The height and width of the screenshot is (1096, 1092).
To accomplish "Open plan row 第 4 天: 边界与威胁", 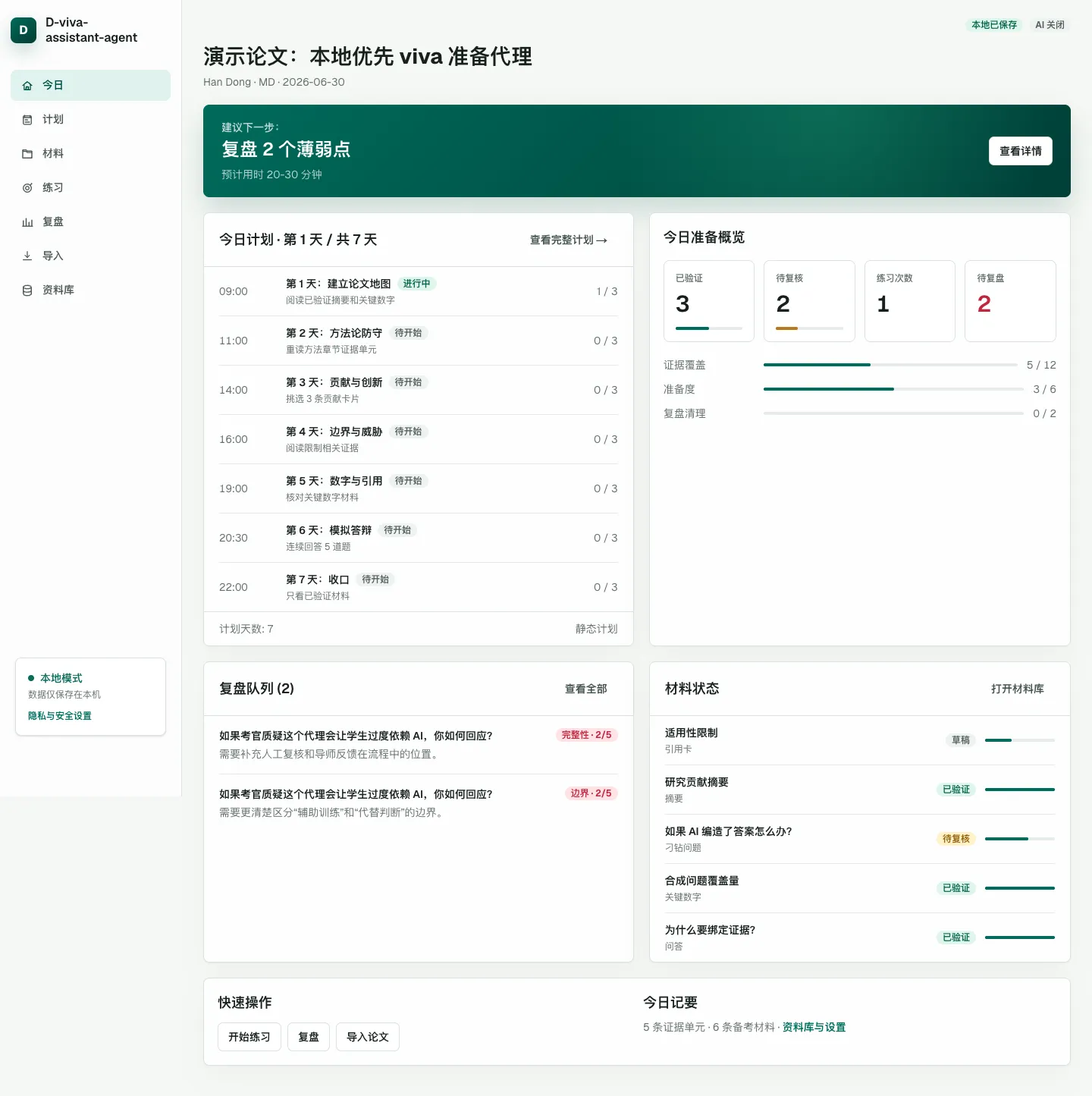I will point(419,439).
